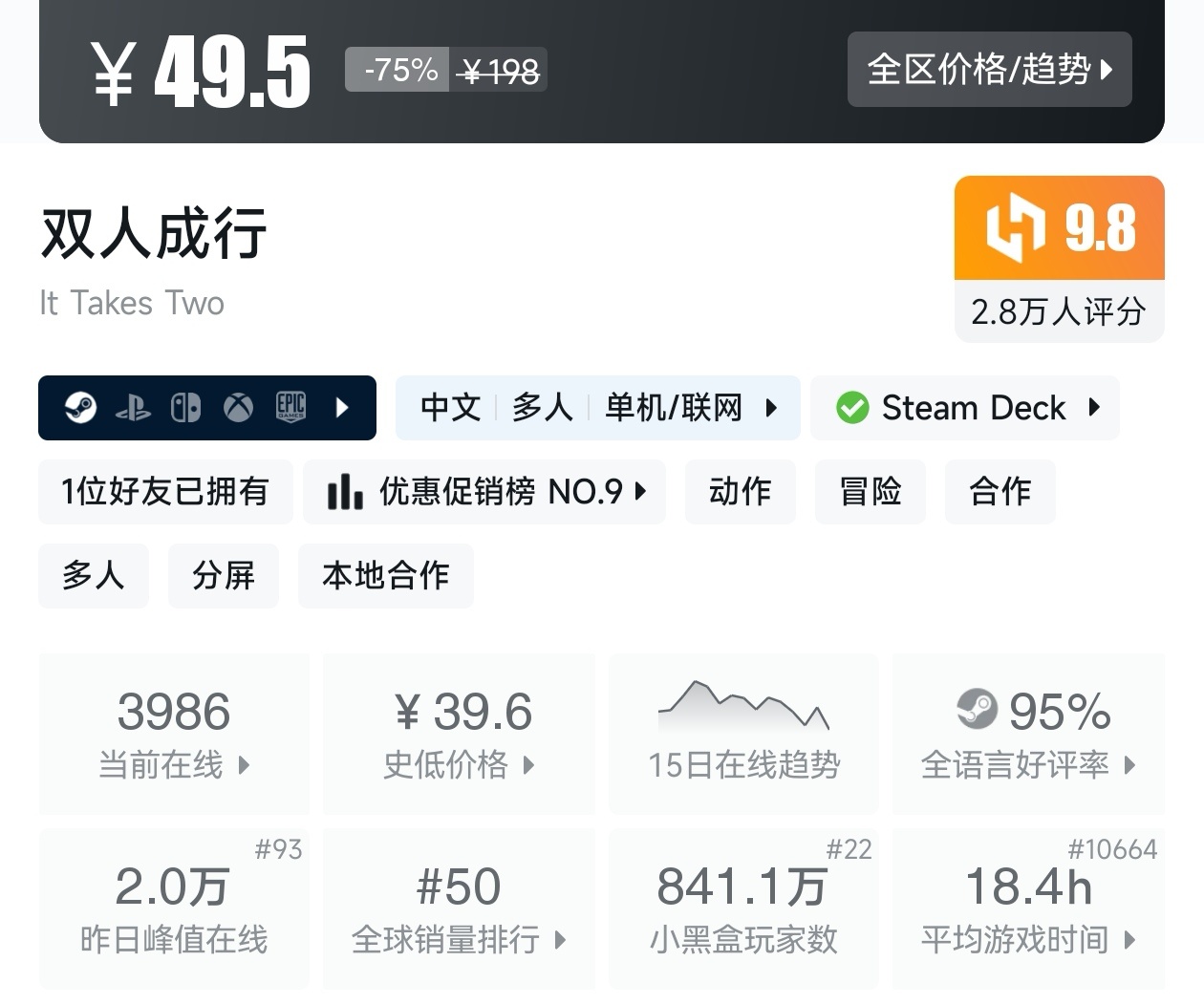Screen dimensions: 1204x1004
Task: Select the 本地合作 tag
Action: tap(386, 576)
